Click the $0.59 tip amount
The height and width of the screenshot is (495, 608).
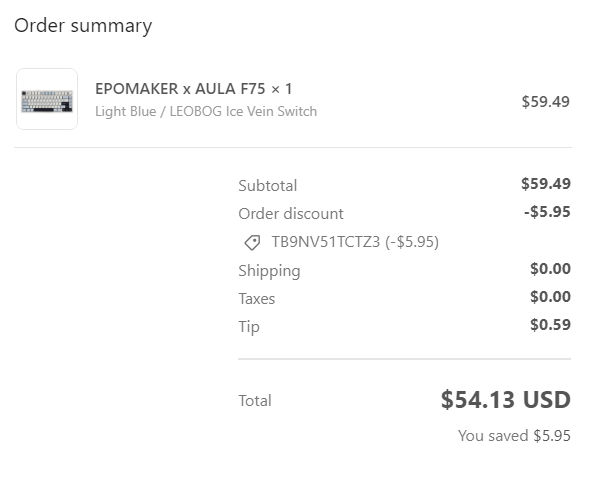tap(550, 325)
